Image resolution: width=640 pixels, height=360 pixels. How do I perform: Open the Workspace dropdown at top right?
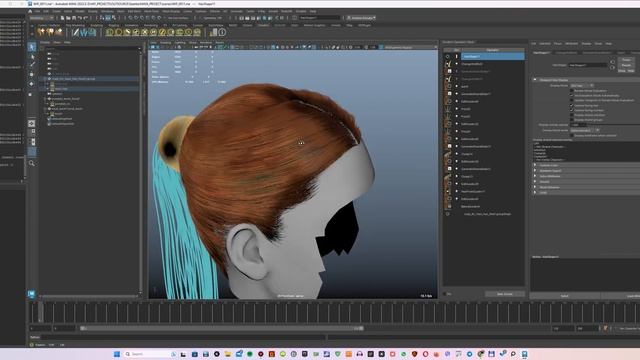361,18
